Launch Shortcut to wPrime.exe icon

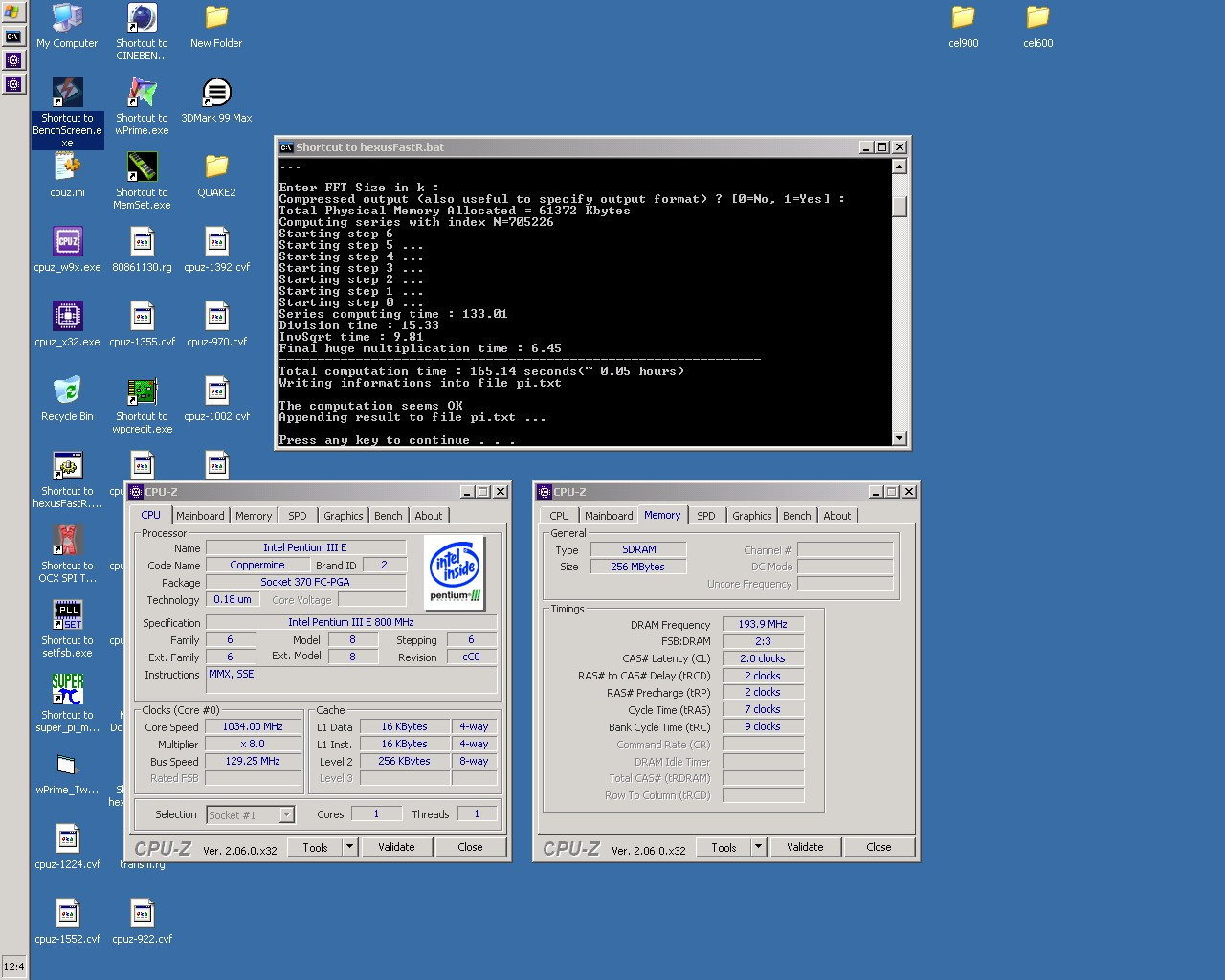(142, 106)
